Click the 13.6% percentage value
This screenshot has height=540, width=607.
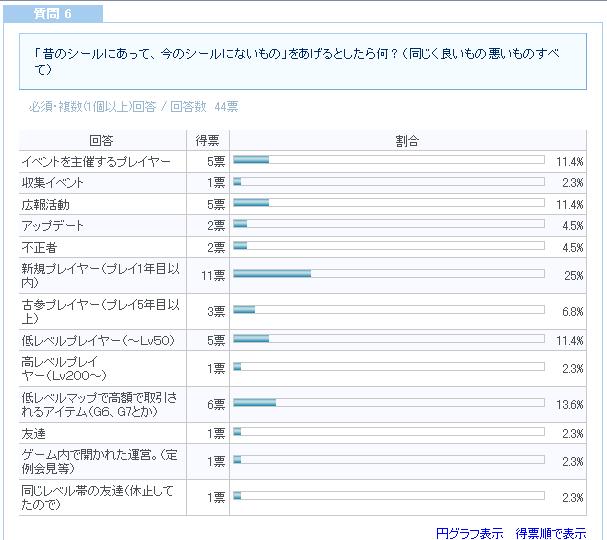coord(570,405)
